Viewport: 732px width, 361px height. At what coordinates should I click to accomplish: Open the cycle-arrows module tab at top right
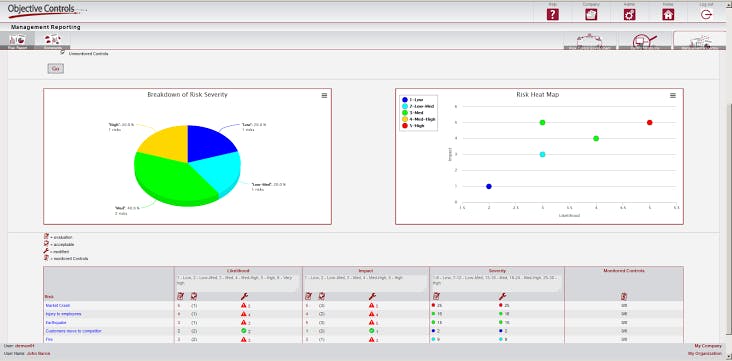pyautogui.click(x=590, y=41)
